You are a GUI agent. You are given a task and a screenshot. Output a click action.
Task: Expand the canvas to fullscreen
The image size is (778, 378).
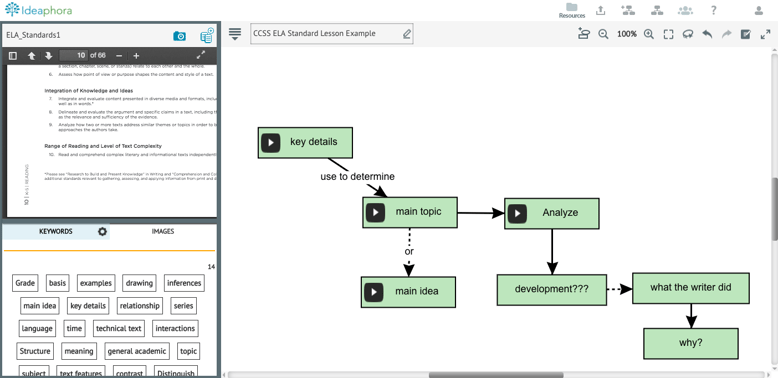tap(765, 34)
